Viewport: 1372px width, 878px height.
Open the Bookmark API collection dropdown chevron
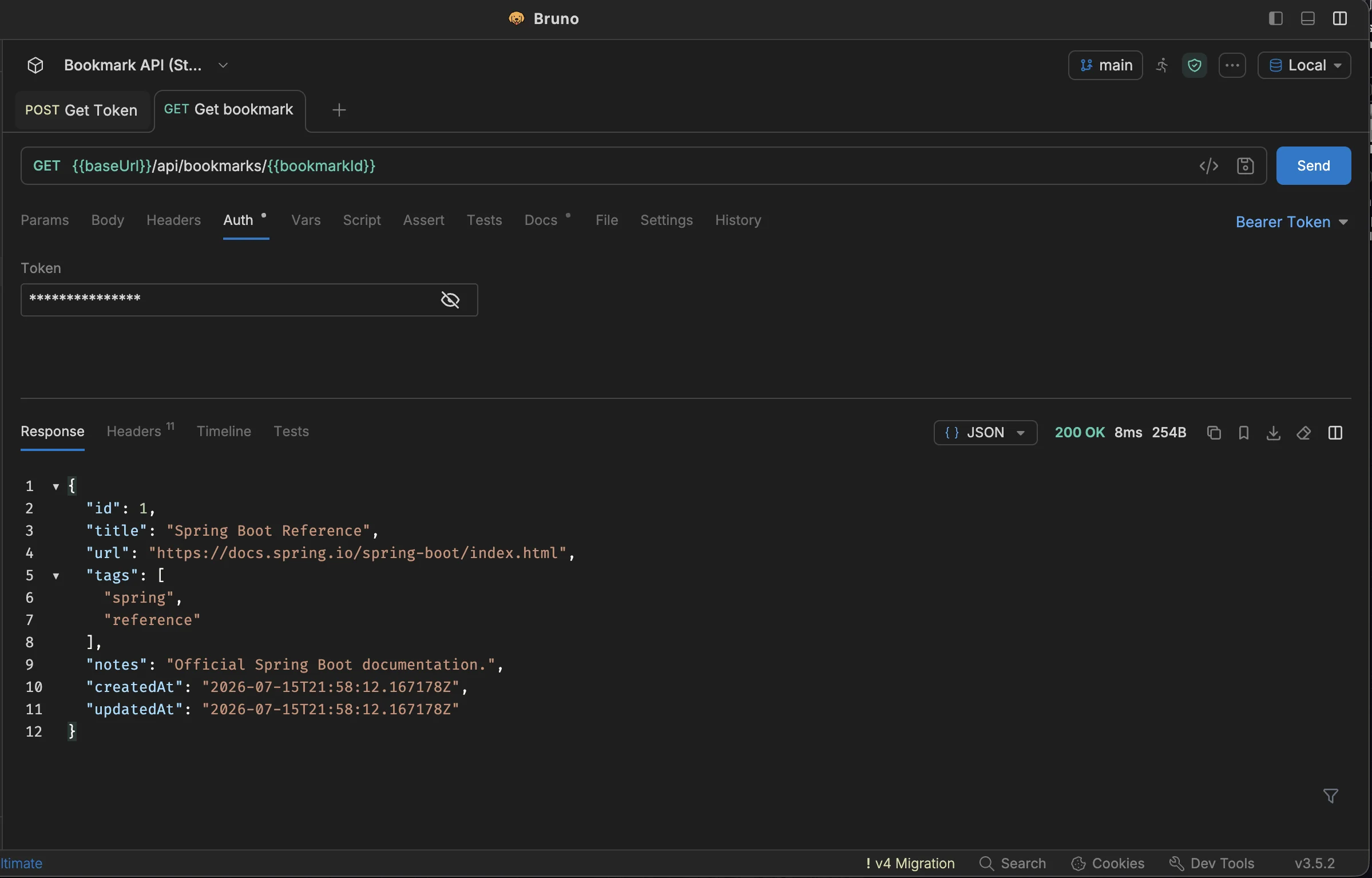(x=223, y=65)
